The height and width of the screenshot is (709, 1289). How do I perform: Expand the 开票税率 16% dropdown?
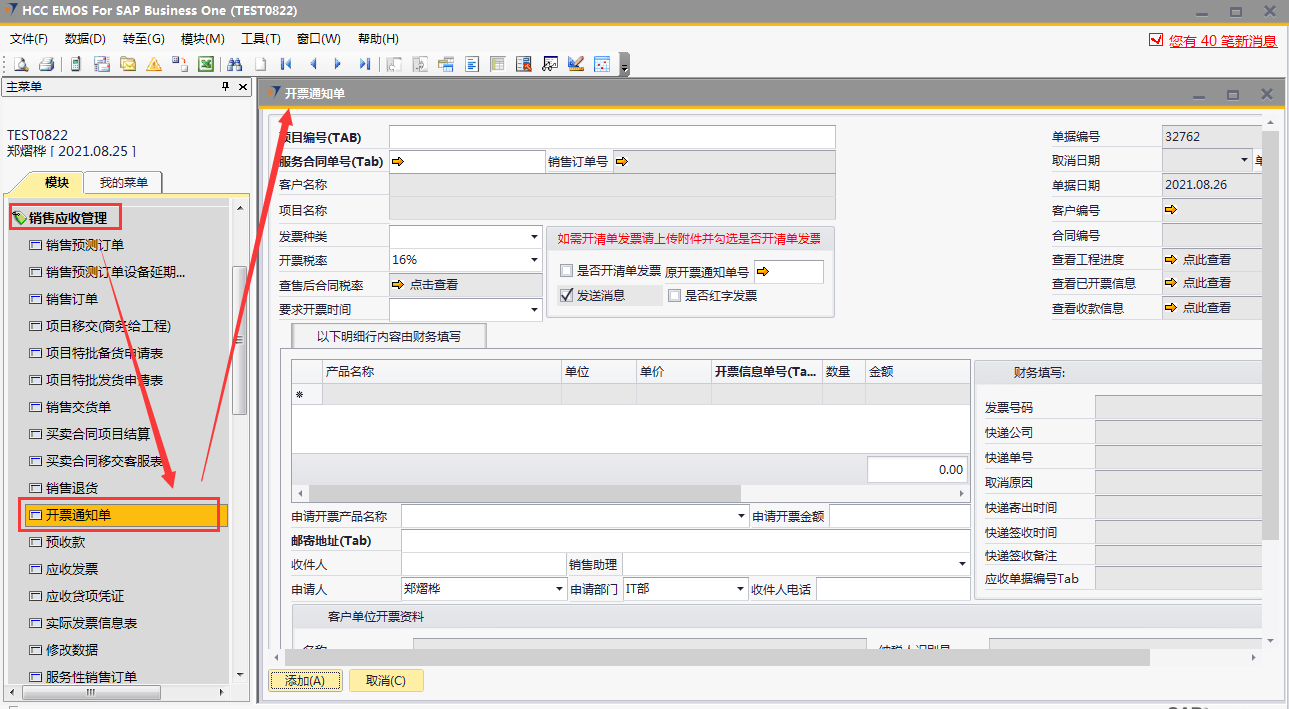(x=534, y=260)
